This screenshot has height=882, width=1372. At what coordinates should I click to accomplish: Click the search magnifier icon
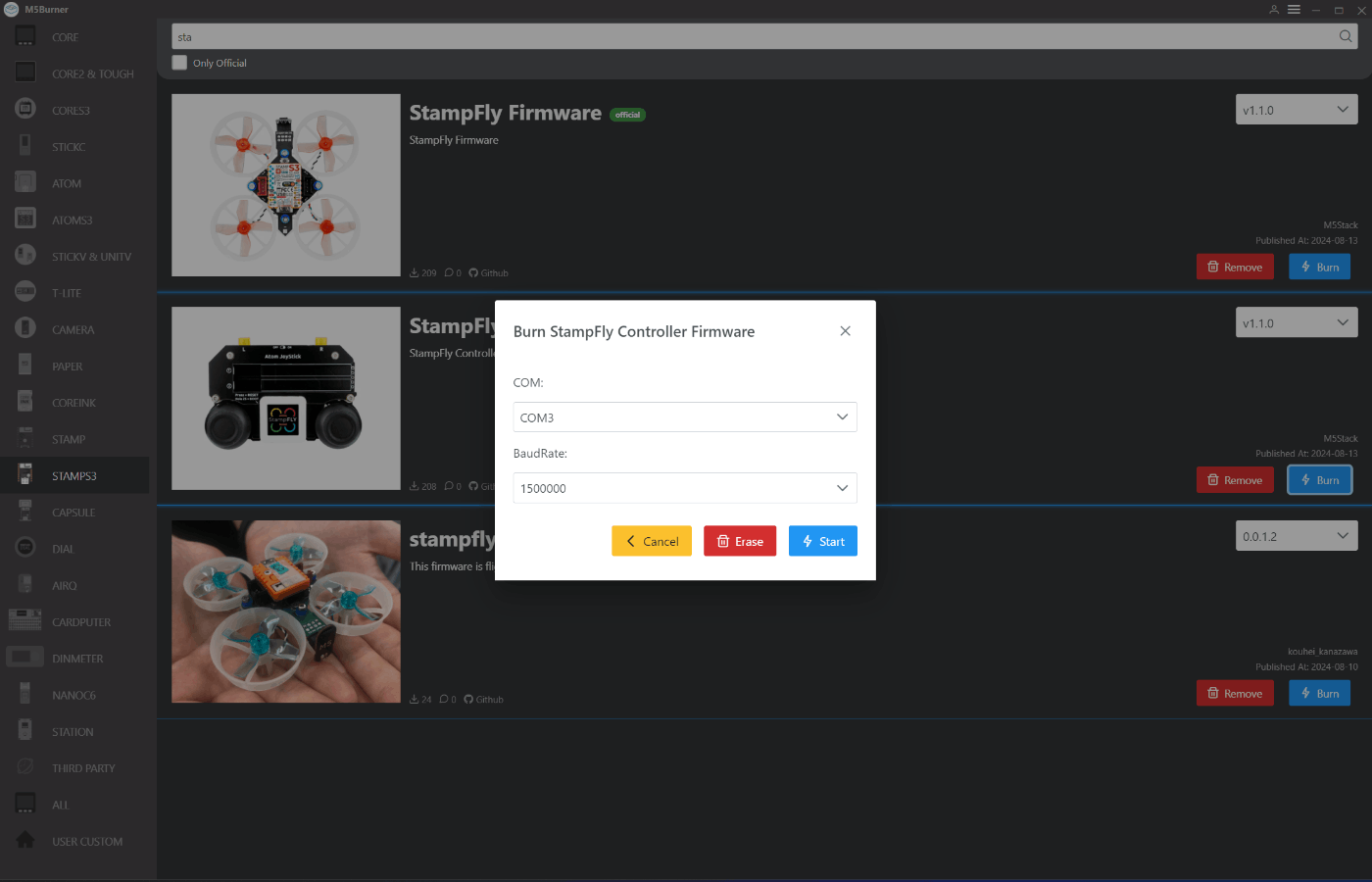[1346, 36]
